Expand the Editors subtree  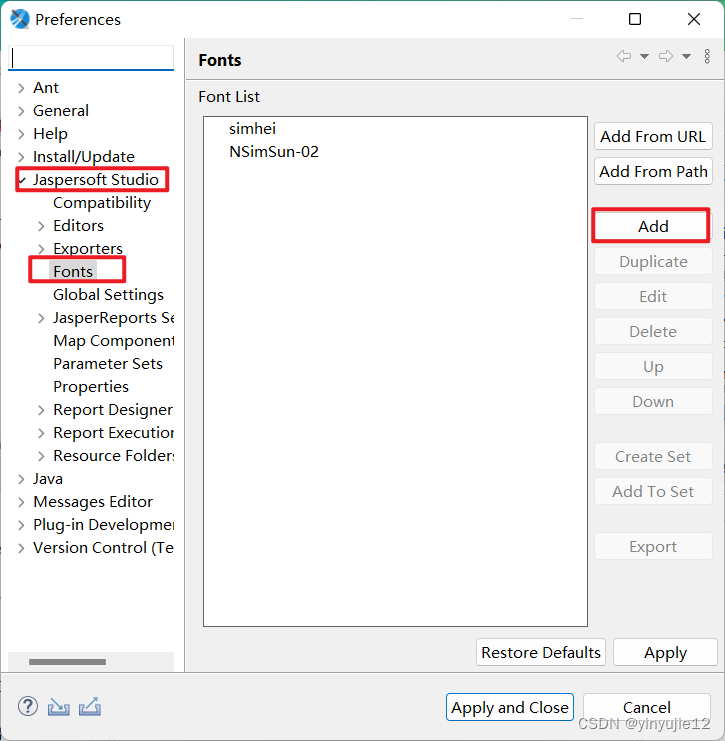42,226
